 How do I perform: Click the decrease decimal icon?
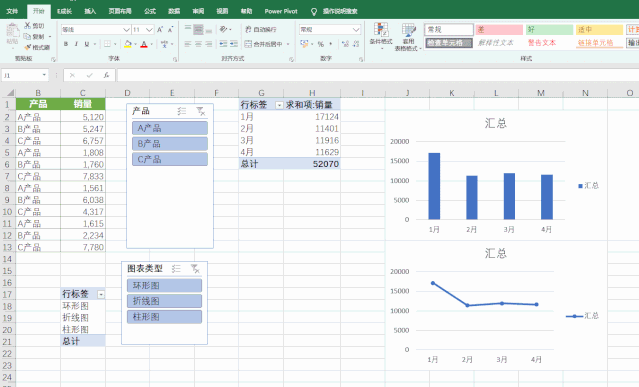pyautogui.click(x=356, y=44)
